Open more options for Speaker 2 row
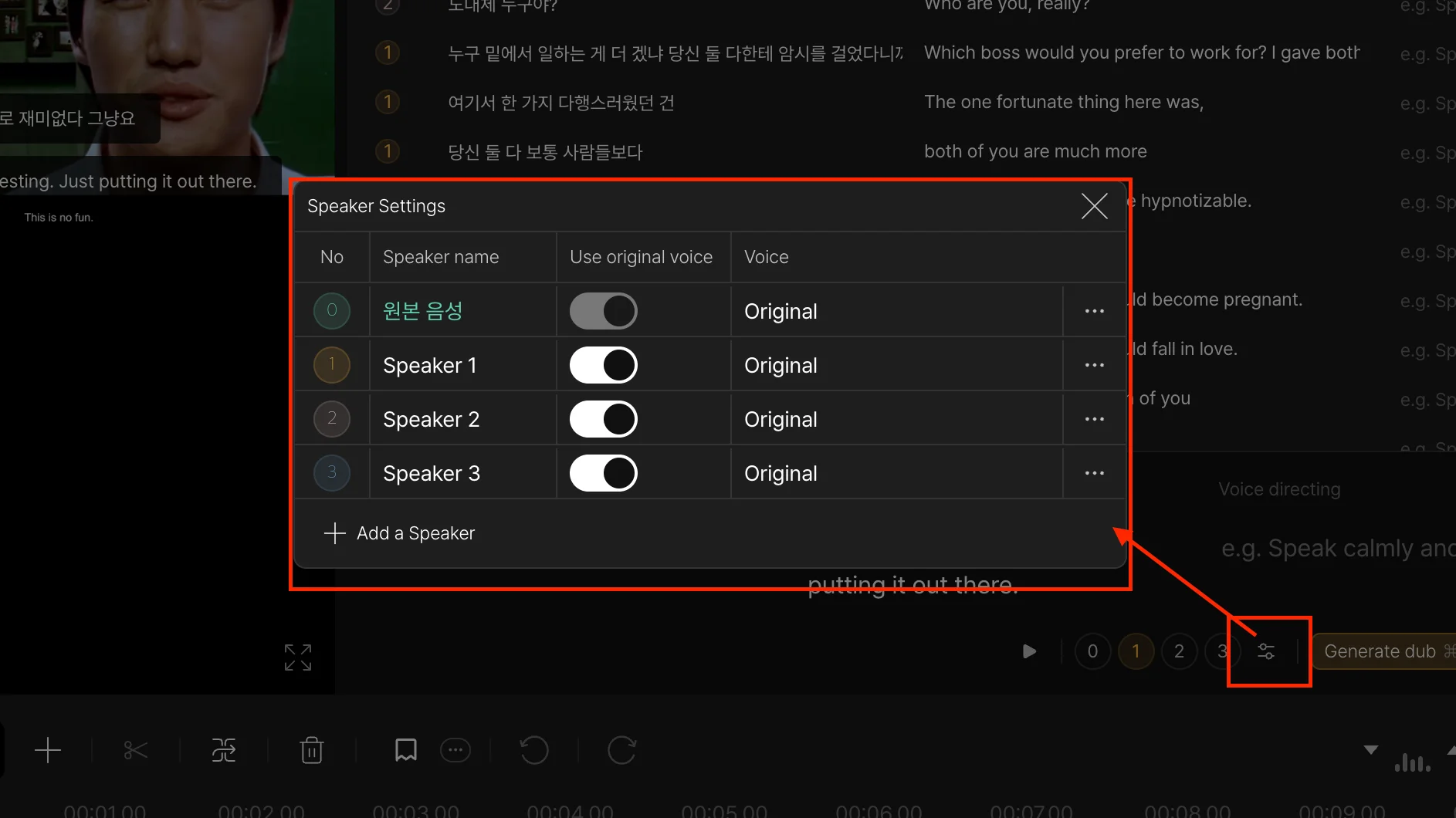The image size is (1456, 818). 1094,419
